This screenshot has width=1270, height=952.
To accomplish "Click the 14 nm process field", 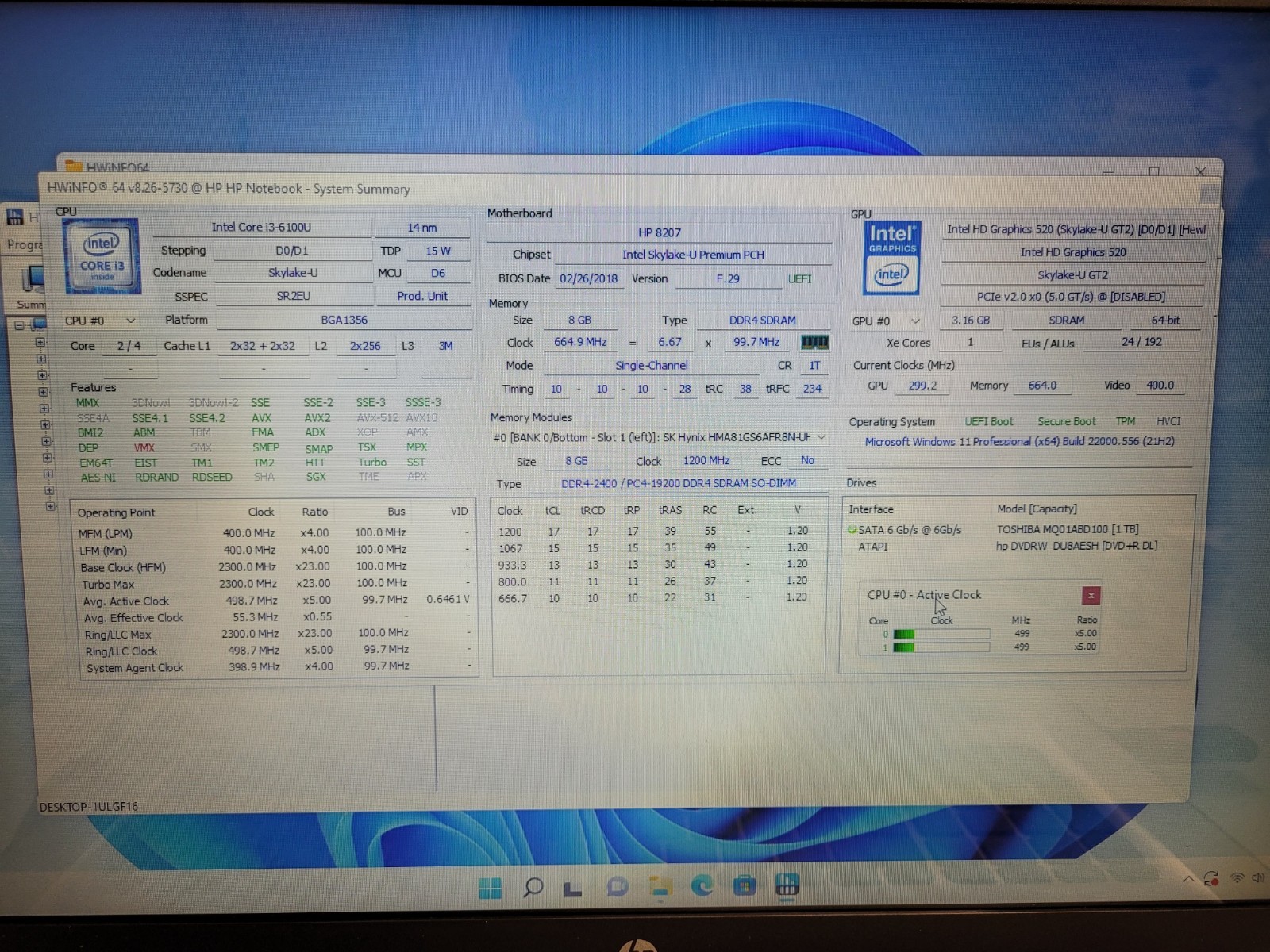I will [421, 228].
